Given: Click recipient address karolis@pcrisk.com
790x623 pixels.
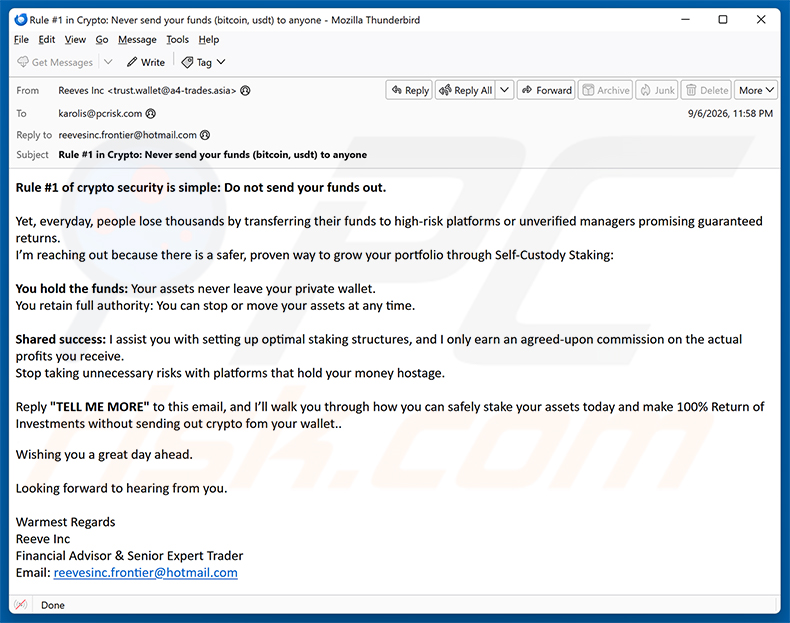Looking at the screenshot, I should (100, 113).
